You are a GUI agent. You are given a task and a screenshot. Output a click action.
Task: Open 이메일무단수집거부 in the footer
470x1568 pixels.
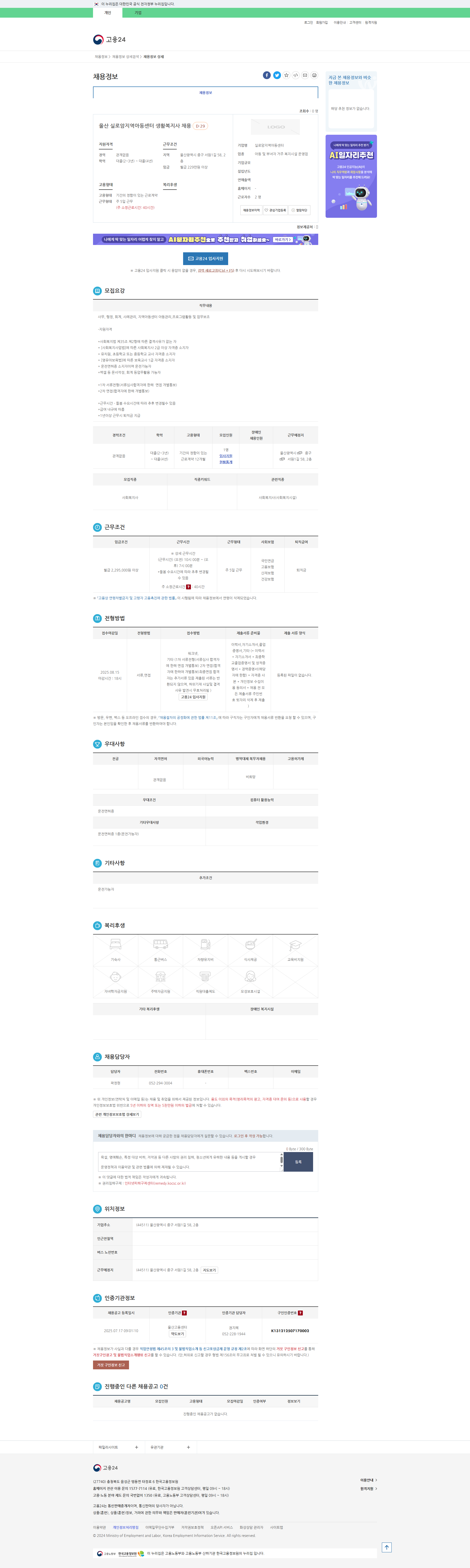tap(160, 1527)
